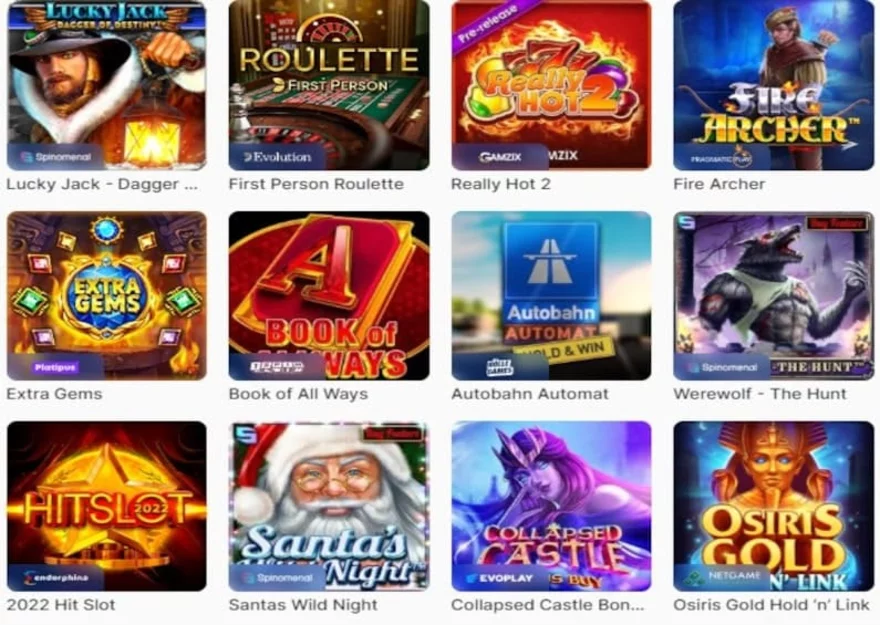Viewport: 880px width, 625px height.
Task: Open the Extra Gems game thumbnail
Action: [x=107, y=296]
